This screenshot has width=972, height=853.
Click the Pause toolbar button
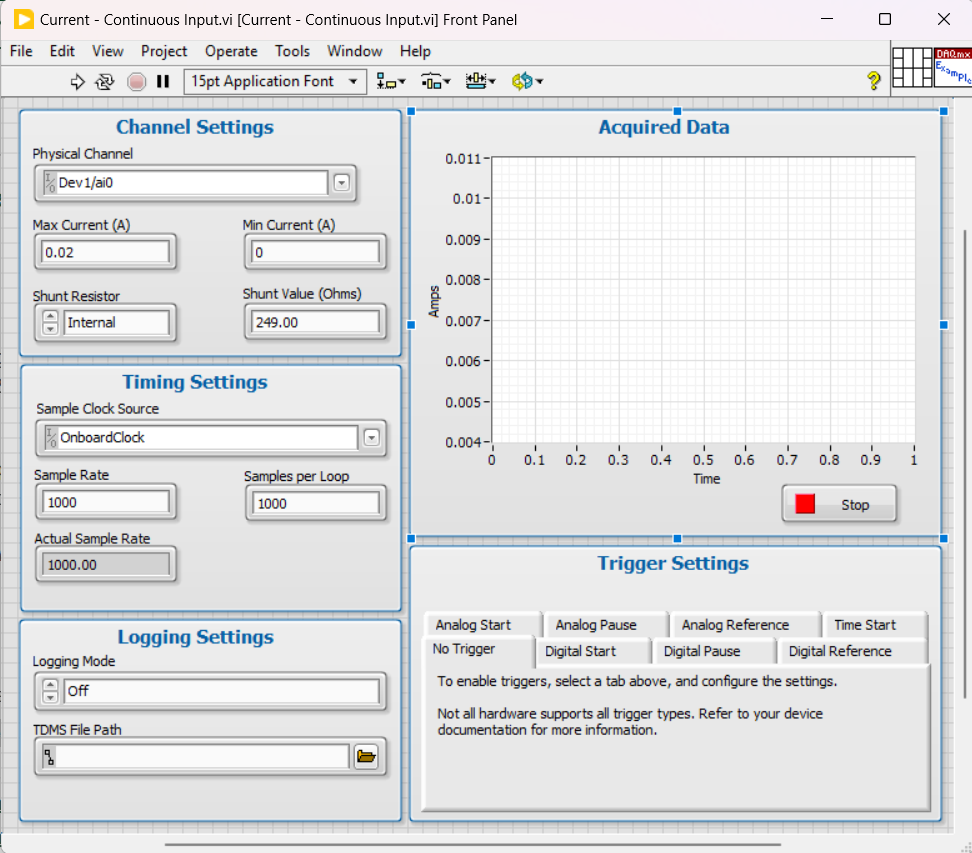[x=163, y=81]
